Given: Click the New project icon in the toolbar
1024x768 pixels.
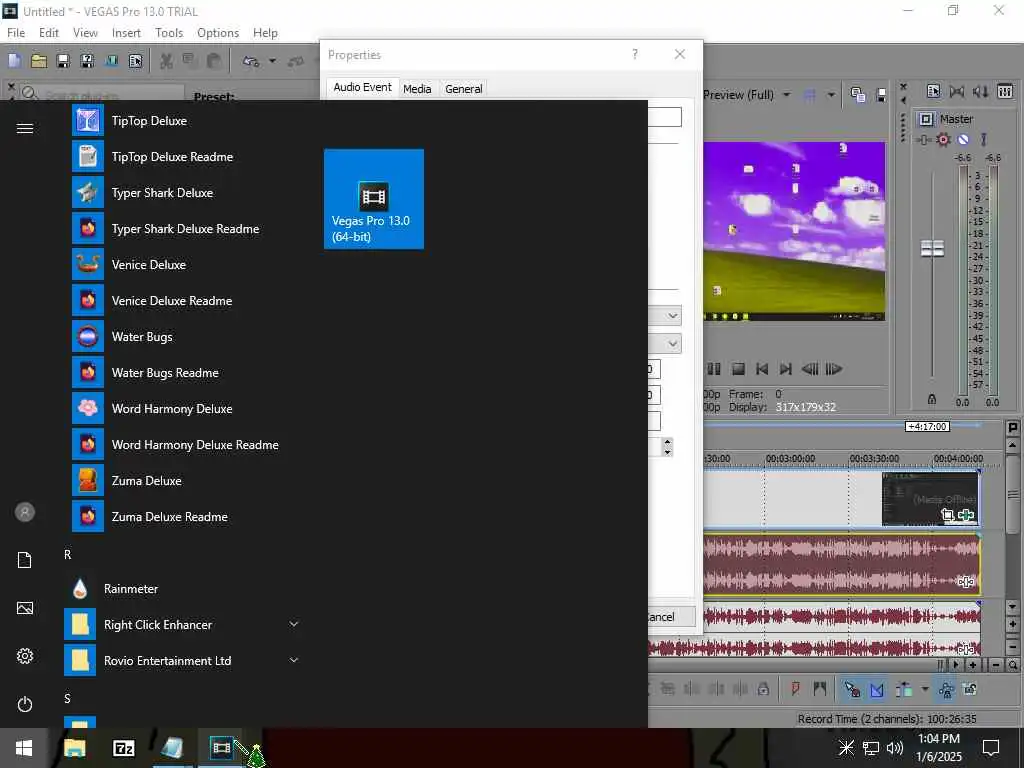Looking at the screenshot, I should [15, 61].
